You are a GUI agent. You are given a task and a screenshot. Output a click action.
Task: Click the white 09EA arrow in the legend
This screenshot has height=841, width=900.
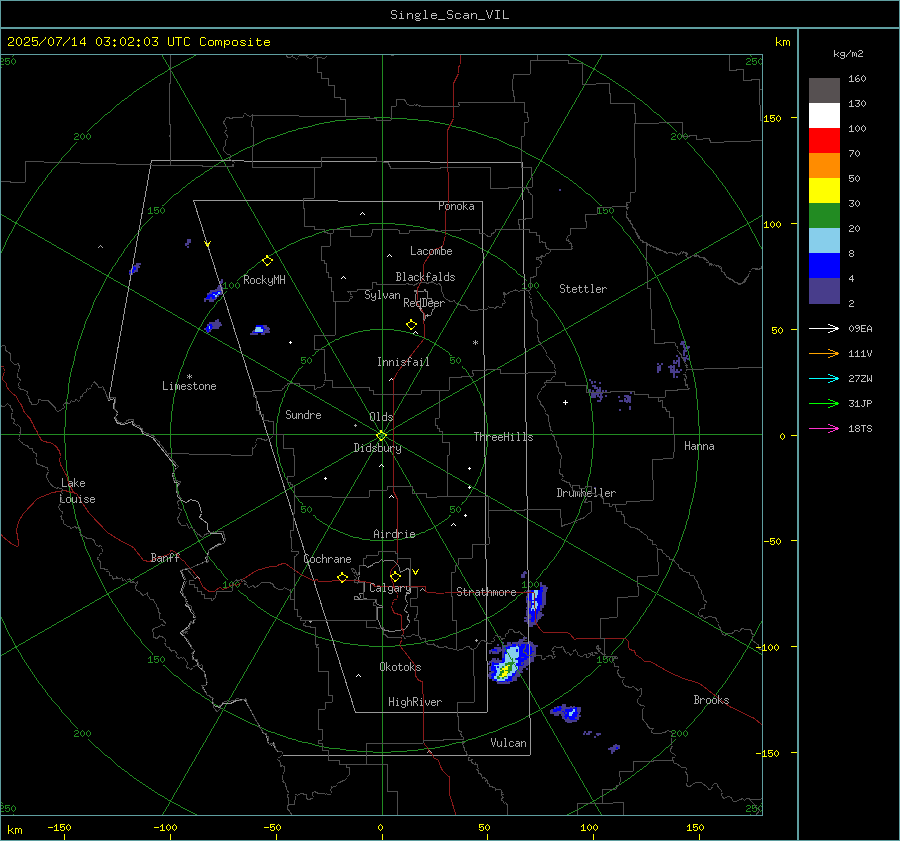point(824,329)
